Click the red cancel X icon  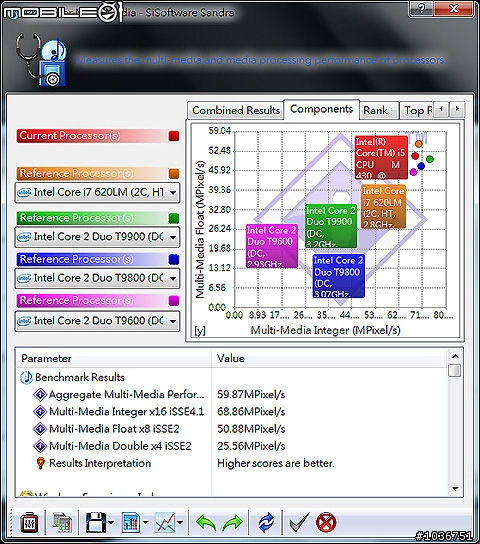click(326, 522)
